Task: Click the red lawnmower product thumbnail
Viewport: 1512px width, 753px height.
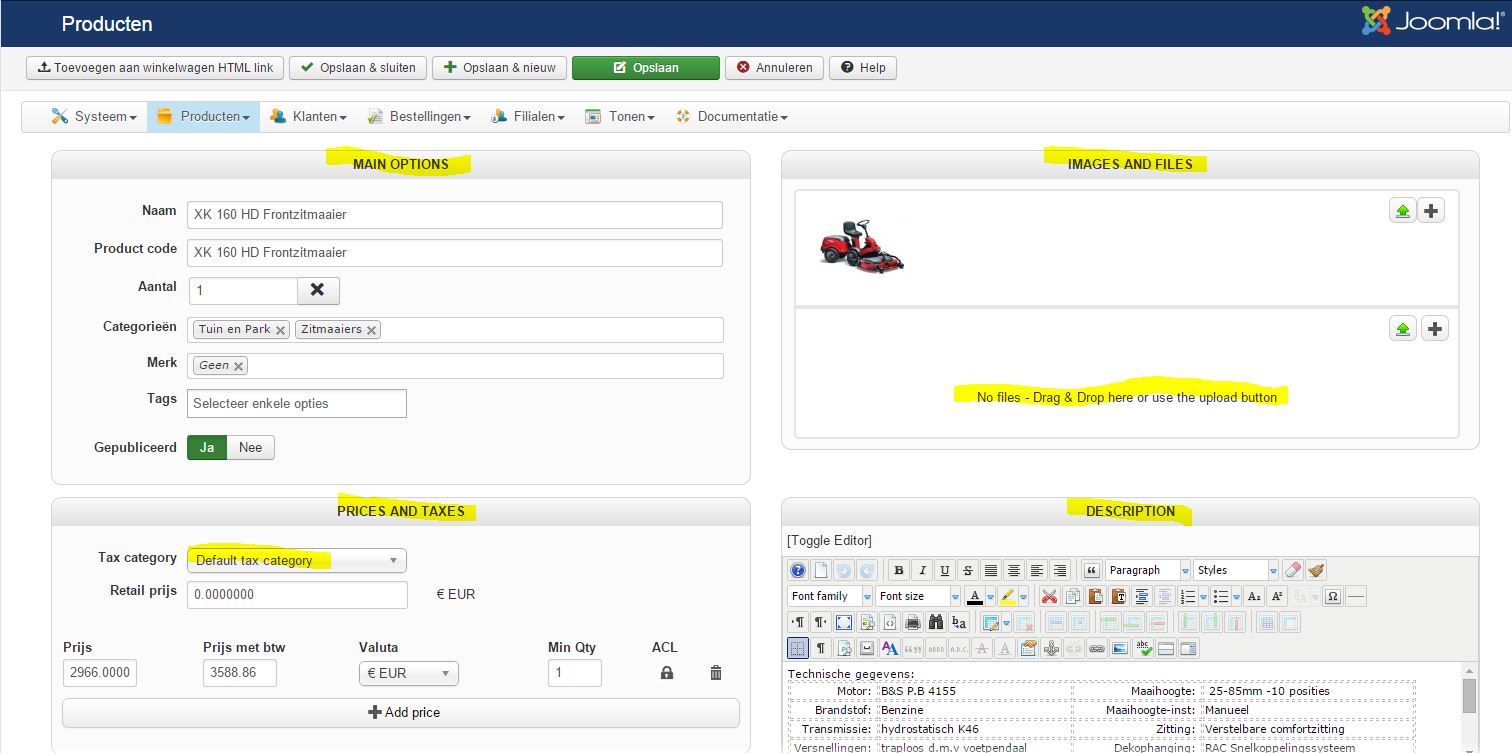Action: (862, 246)
